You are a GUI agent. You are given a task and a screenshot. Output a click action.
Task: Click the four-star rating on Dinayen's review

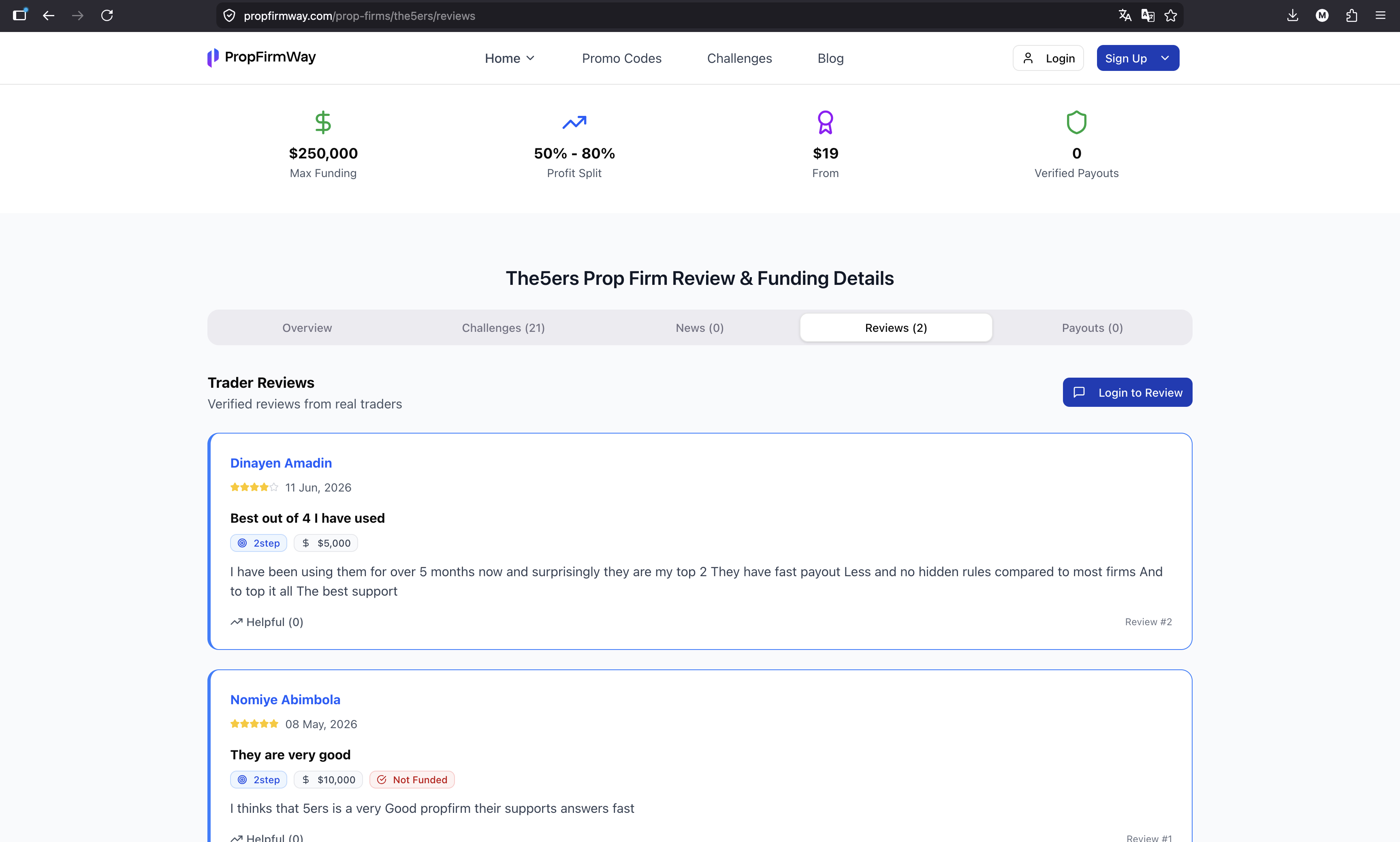[254, 487]
